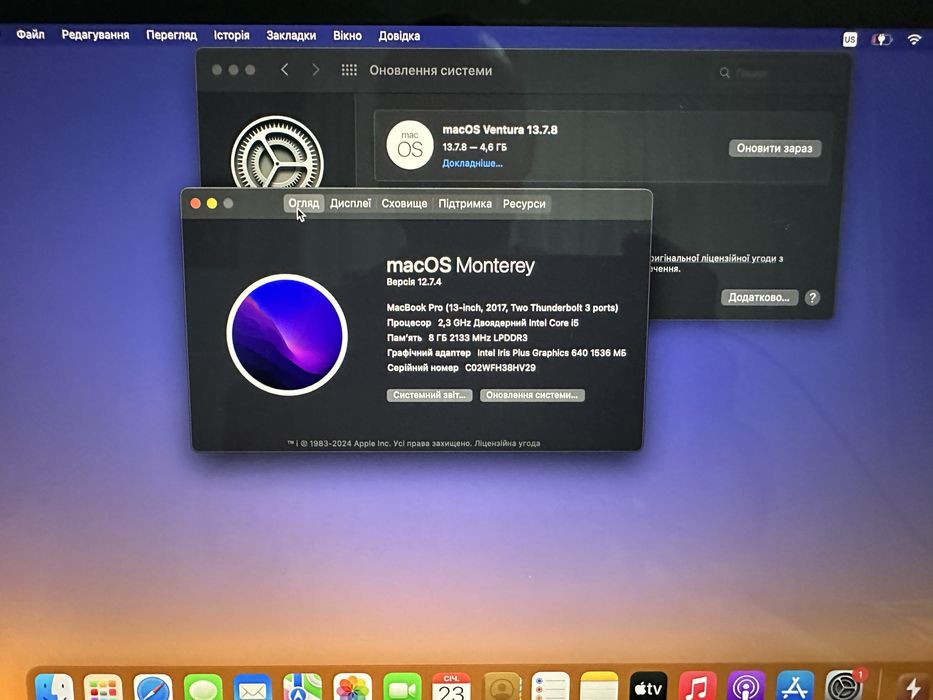This screenshot has height=700, width=933.
Task: Click the help question mark button
Action: [x=812, y=298]
